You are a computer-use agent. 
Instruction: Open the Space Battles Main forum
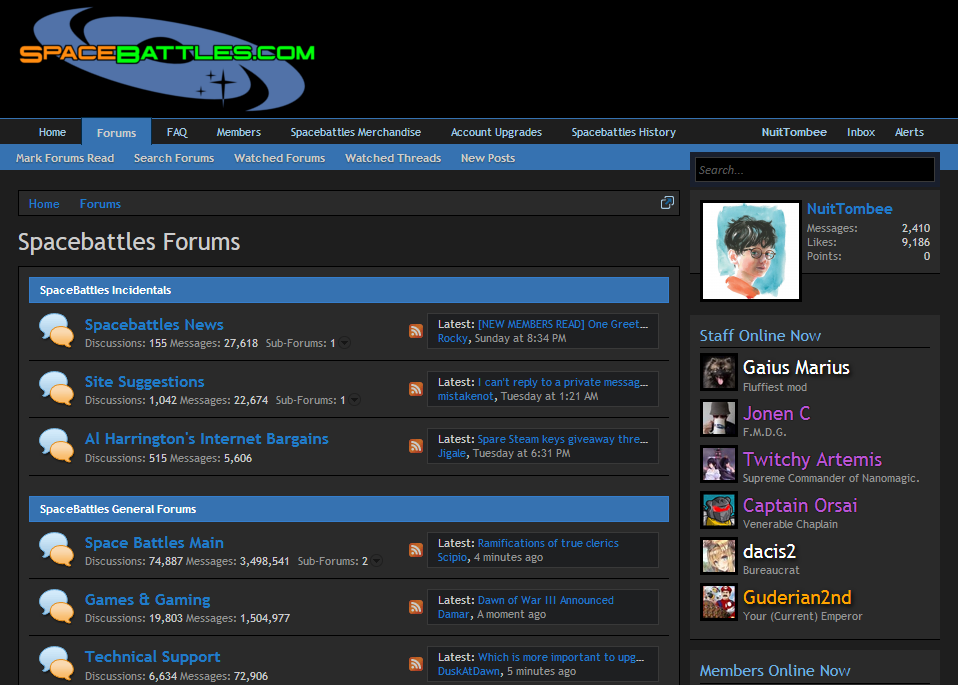pos(154,543)
